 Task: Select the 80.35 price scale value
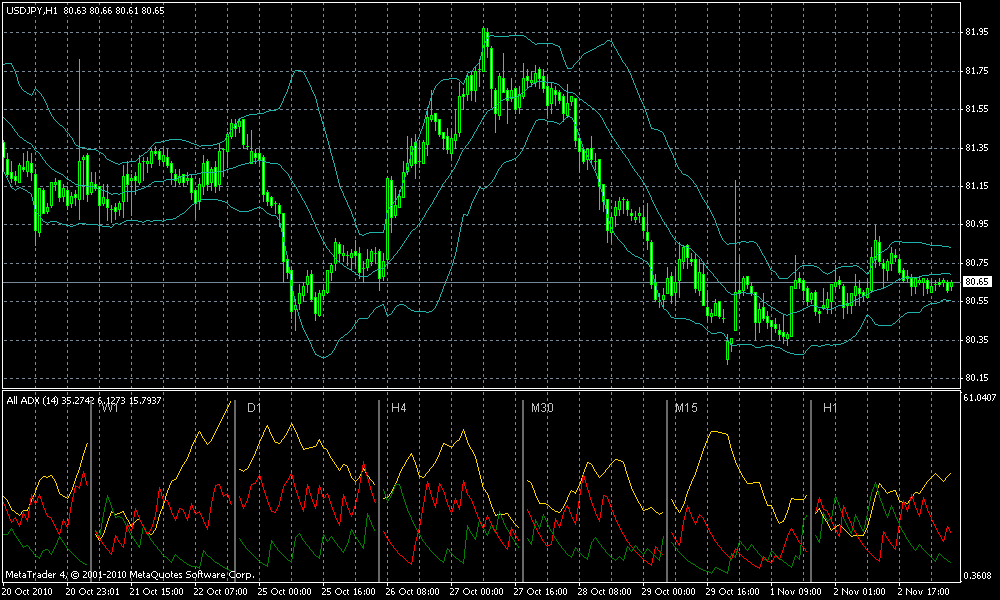click(x=976, y=340)
